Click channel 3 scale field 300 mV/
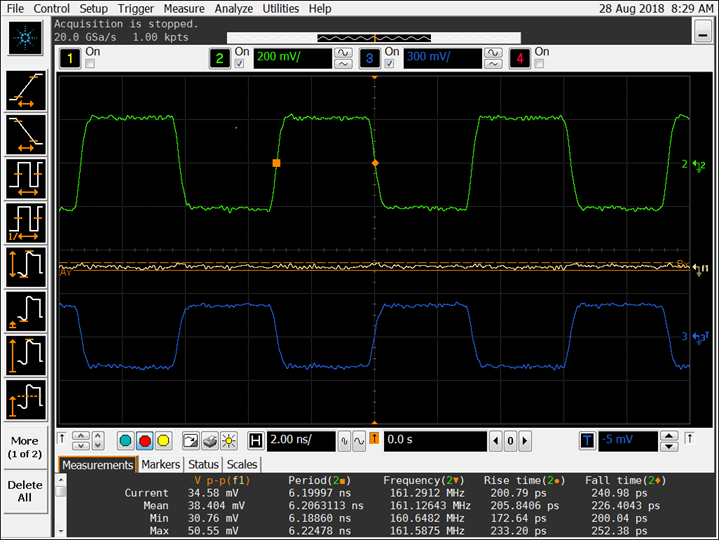This screenshot has height=540, width=719. (442, 58)
